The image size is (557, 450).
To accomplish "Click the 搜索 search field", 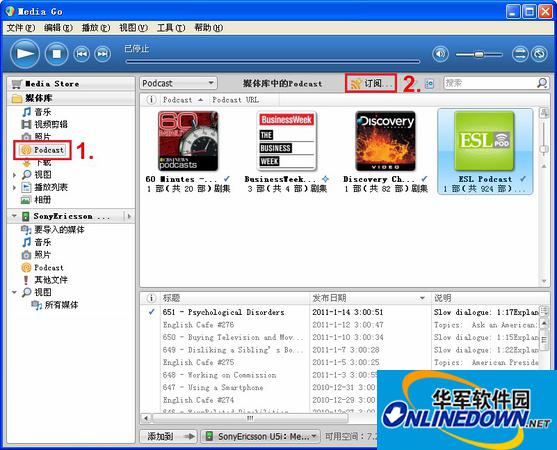I will tap(490, 83).
